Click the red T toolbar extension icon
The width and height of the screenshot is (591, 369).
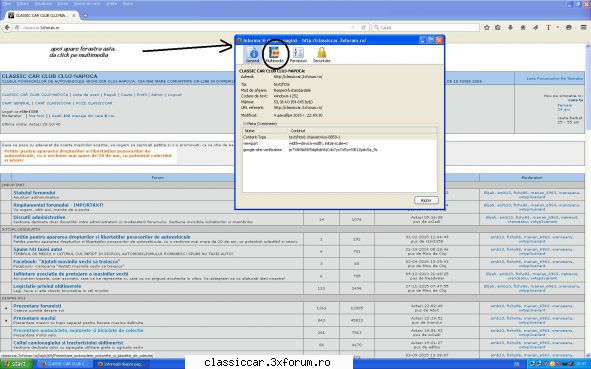[x=548, y=28]
